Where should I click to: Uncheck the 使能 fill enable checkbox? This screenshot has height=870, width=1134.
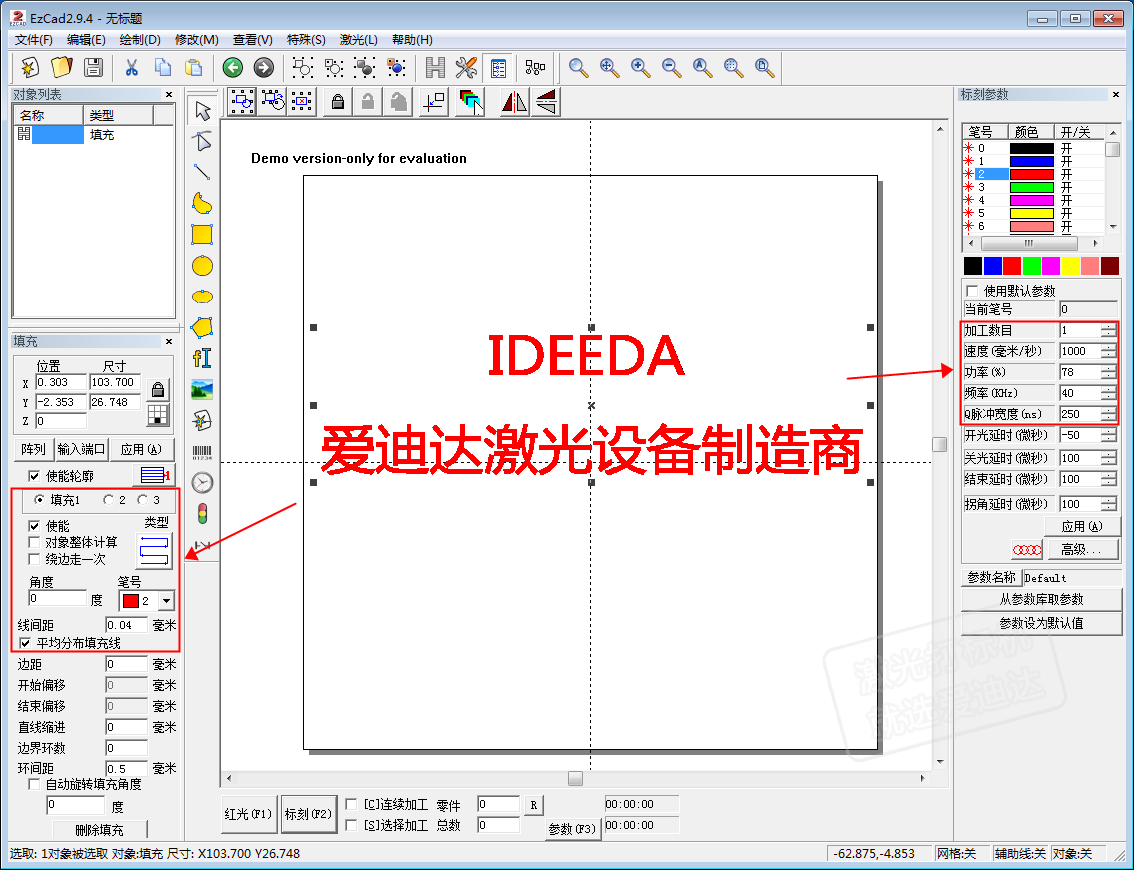(33, 526)
